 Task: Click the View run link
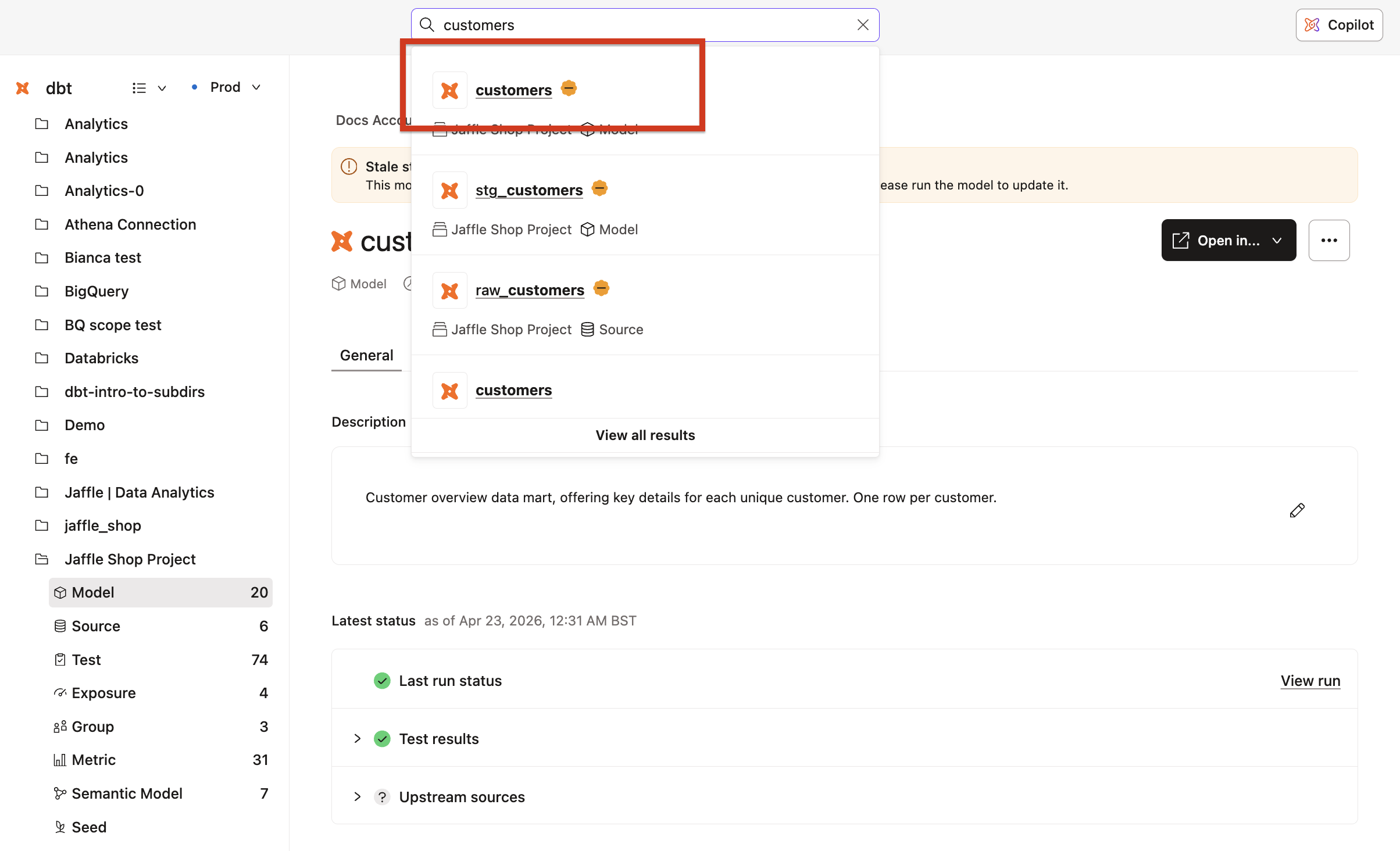click(1310, 681)
